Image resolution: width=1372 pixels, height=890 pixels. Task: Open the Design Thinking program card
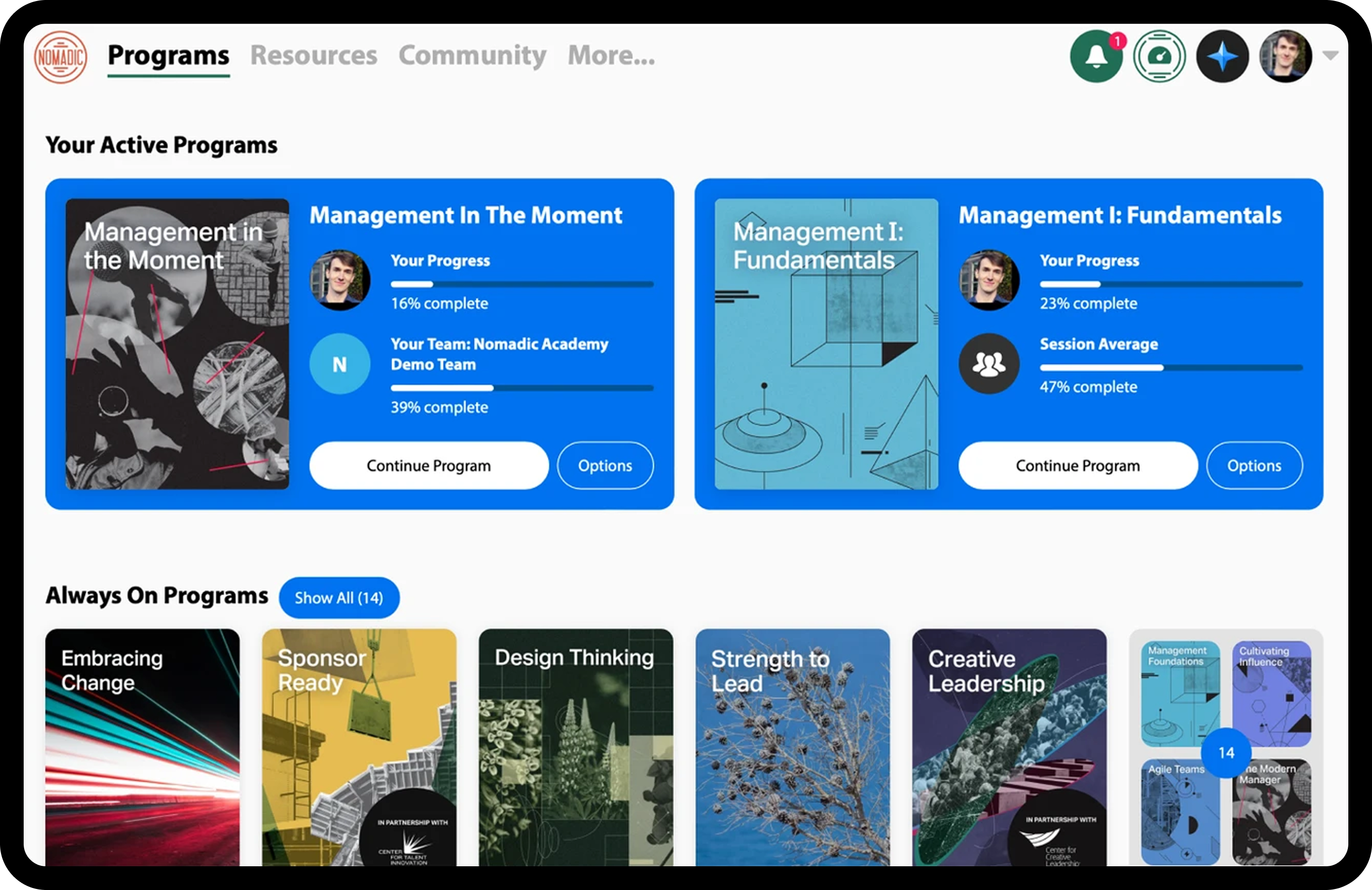575,747
